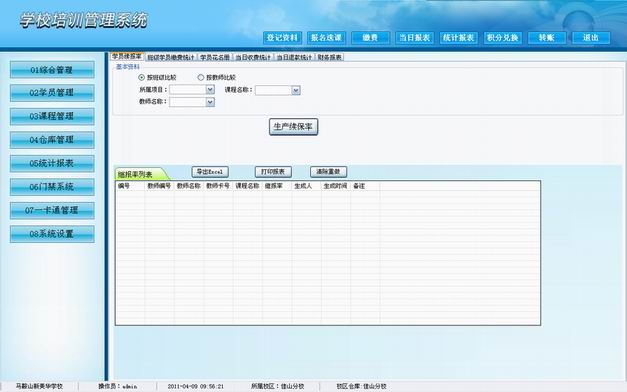The height and width of the screenshot is (392, 627).
Task: Click the 退出 toolbar button
Action: (591, 38)
